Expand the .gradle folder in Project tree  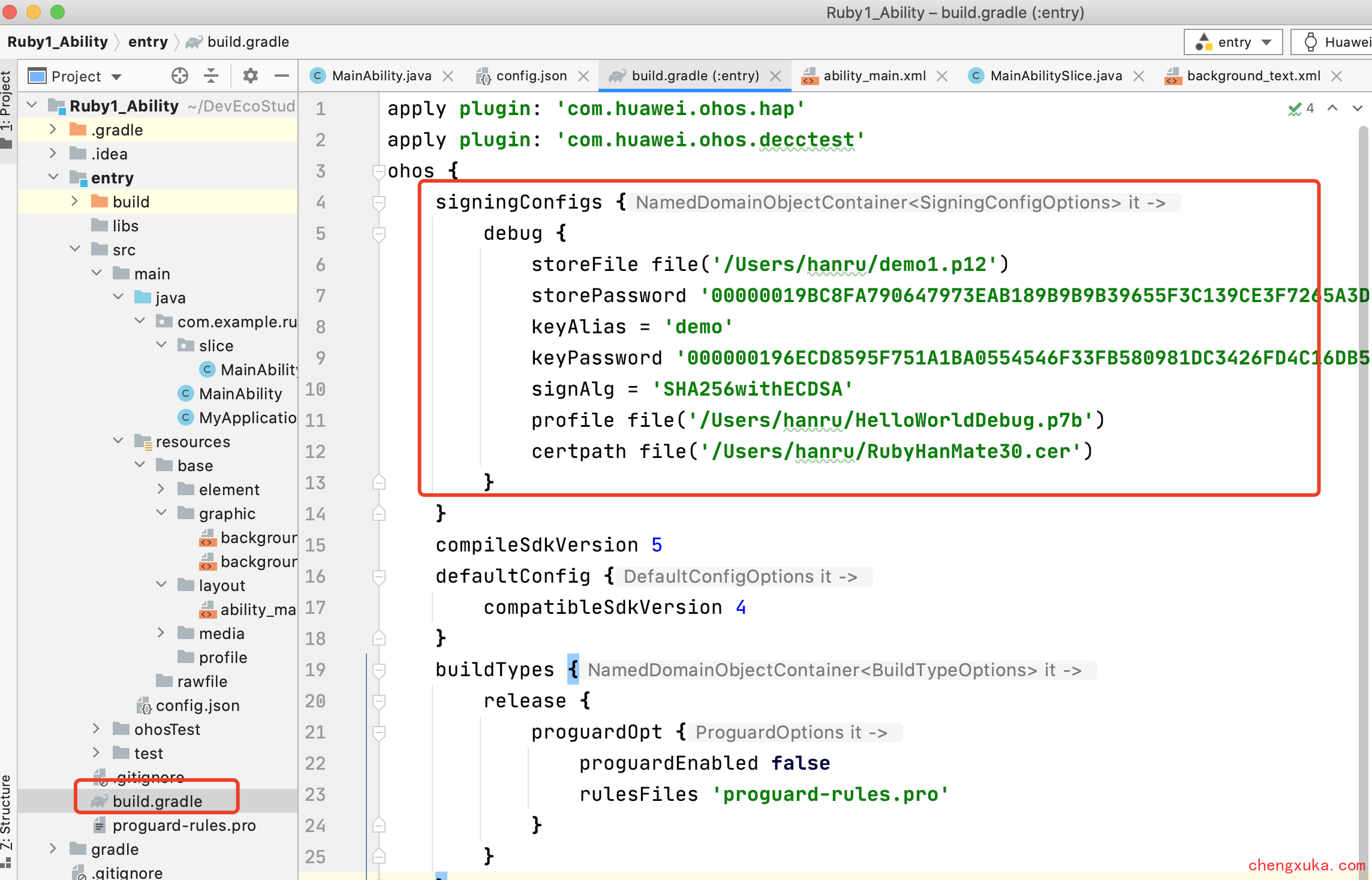click(x=55, y=129)
